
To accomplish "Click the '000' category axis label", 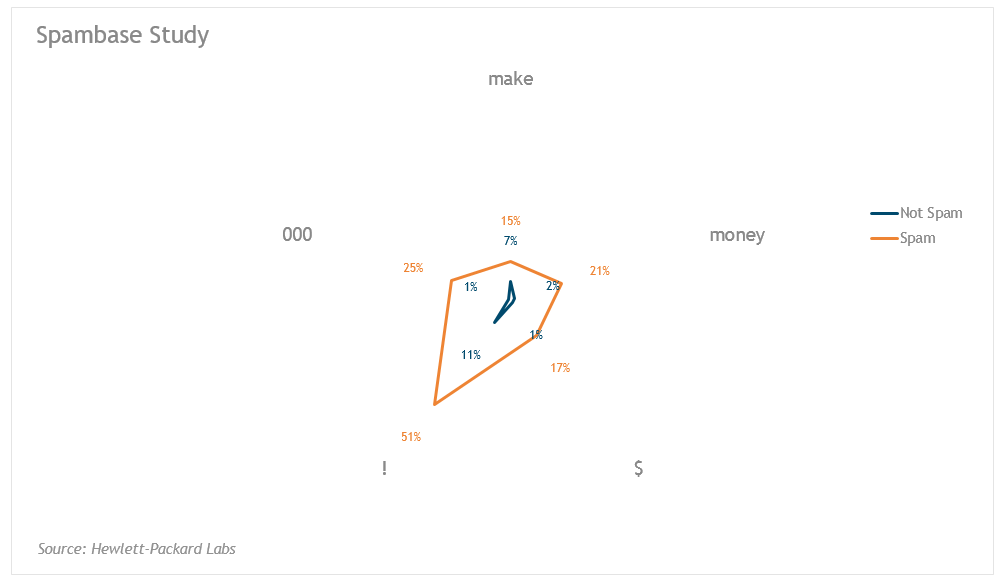I will 297,235.
